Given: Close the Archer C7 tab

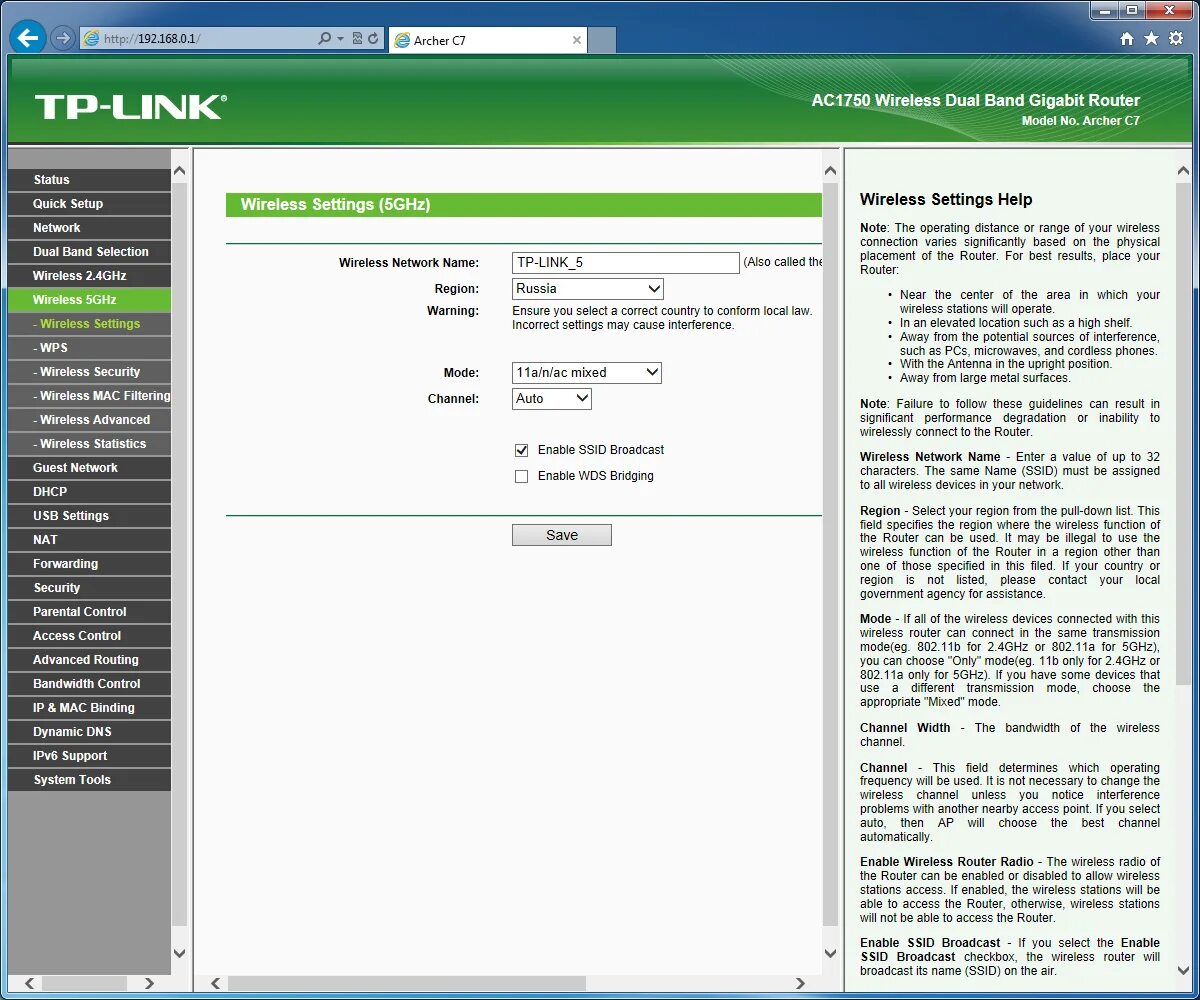Looking at the screenshot, I should (x=577, y=40).
